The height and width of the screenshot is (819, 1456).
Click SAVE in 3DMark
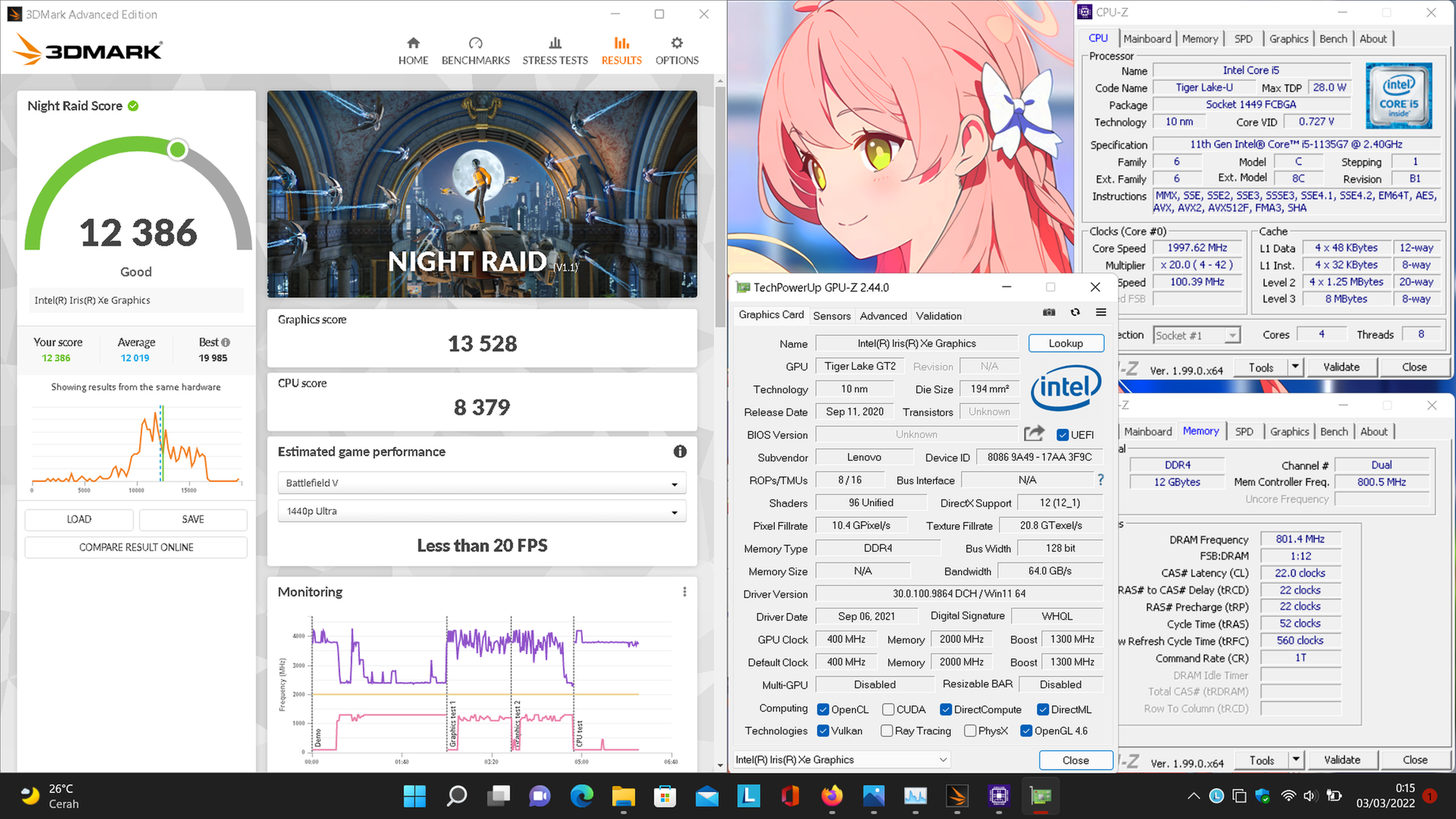193,519
